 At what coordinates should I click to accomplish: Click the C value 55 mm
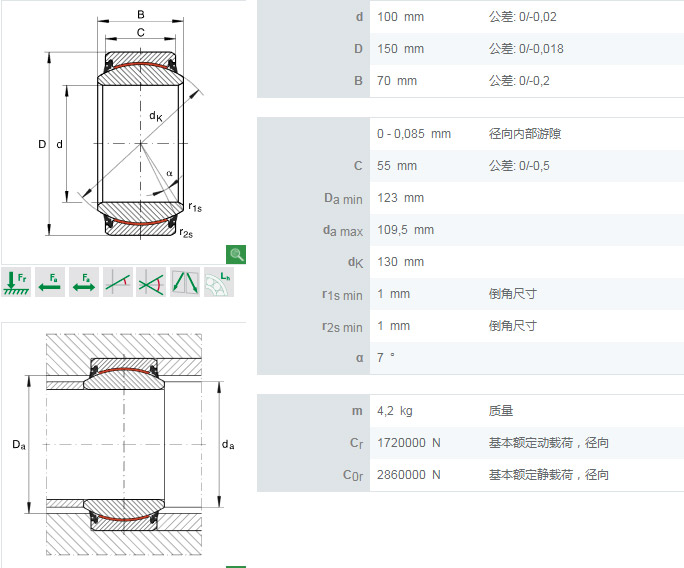pyautogui.click(x=397, y=166)
